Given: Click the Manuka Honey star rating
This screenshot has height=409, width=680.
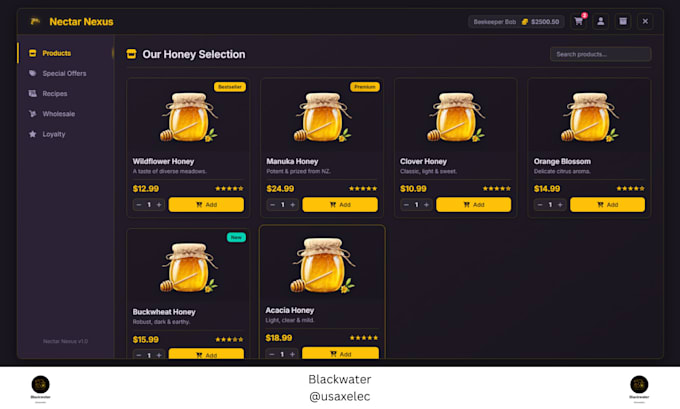Looking at the screenshot, I should (363, 189).
